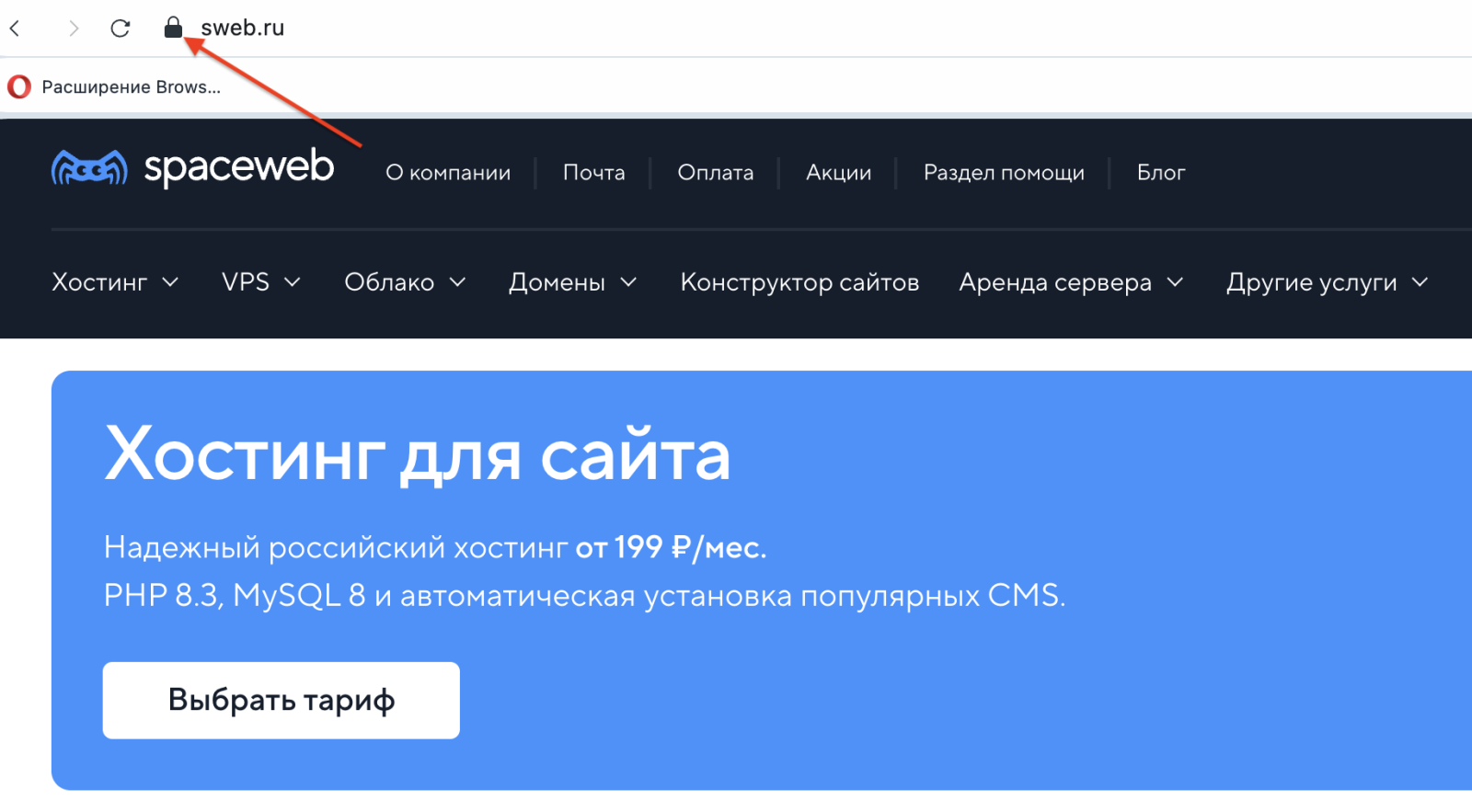1472x812 pixels.
Task: Expand the Облако dropdown menu
Action: coord(405,282)
